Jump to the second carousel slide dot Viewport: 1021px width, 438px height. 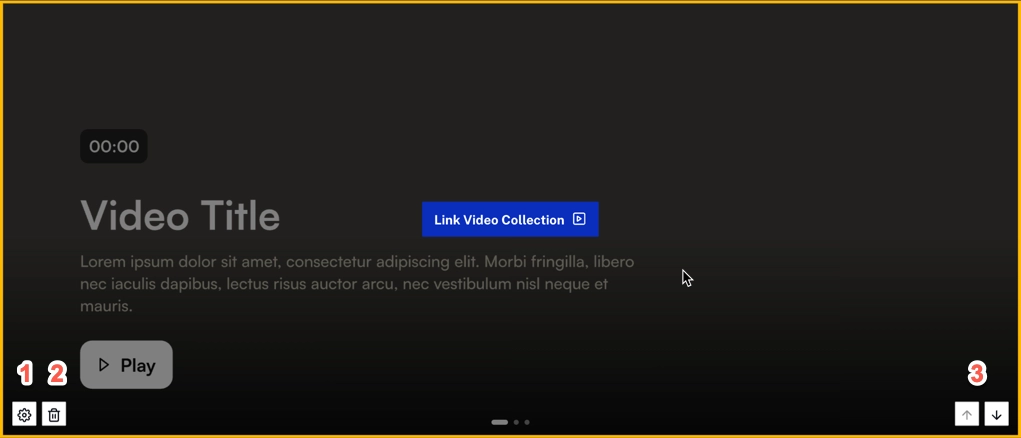516,422
